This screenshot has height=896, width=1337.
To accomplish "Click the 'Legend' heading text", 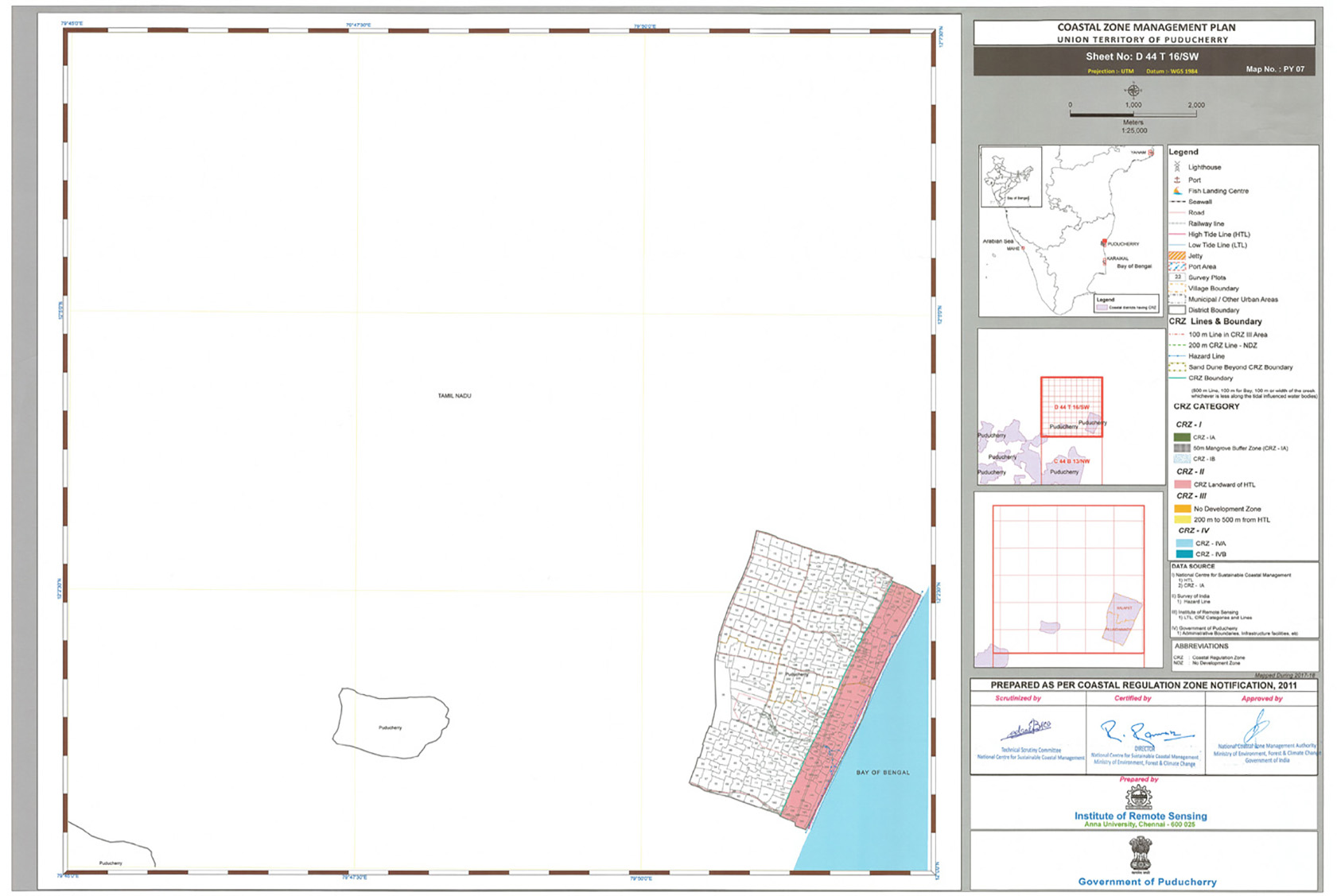I will pos(1183,152).
